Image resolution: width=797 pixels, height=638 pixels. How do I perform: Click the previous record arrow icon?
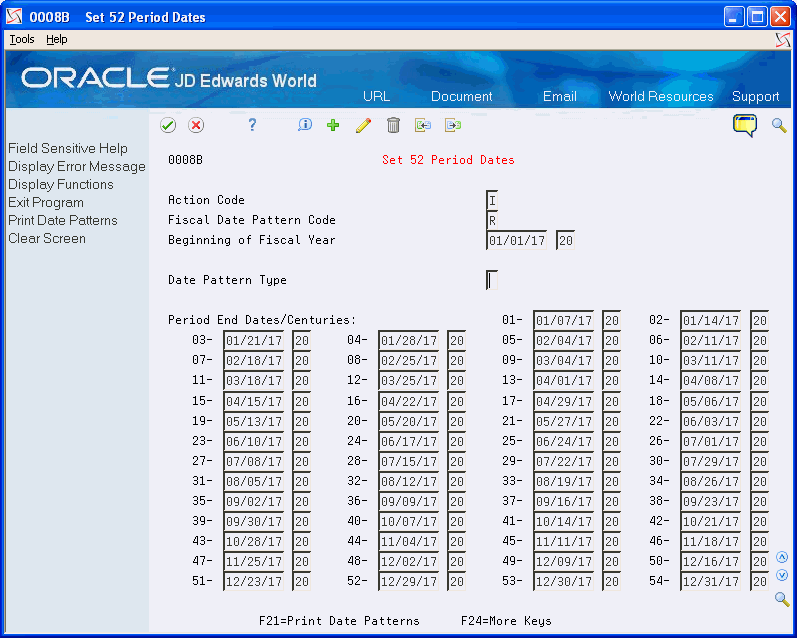tap(423, 125)
